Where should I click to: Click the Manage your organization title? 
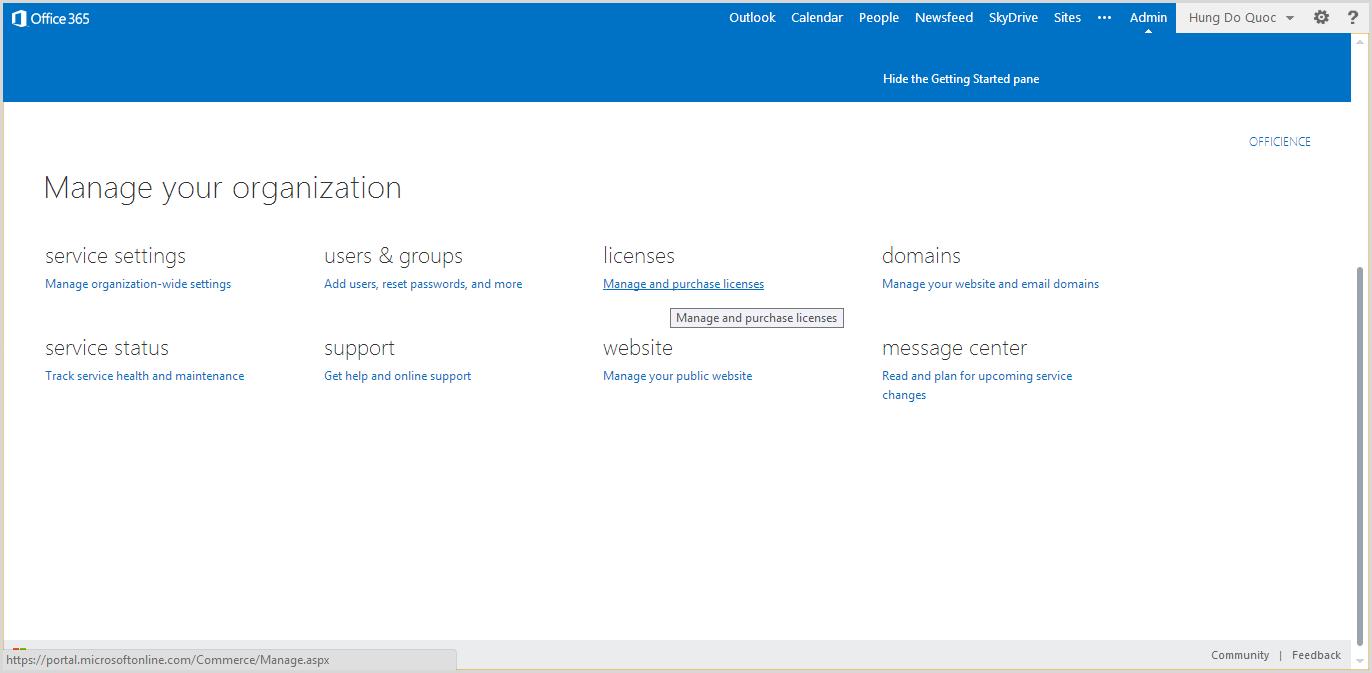222,188
